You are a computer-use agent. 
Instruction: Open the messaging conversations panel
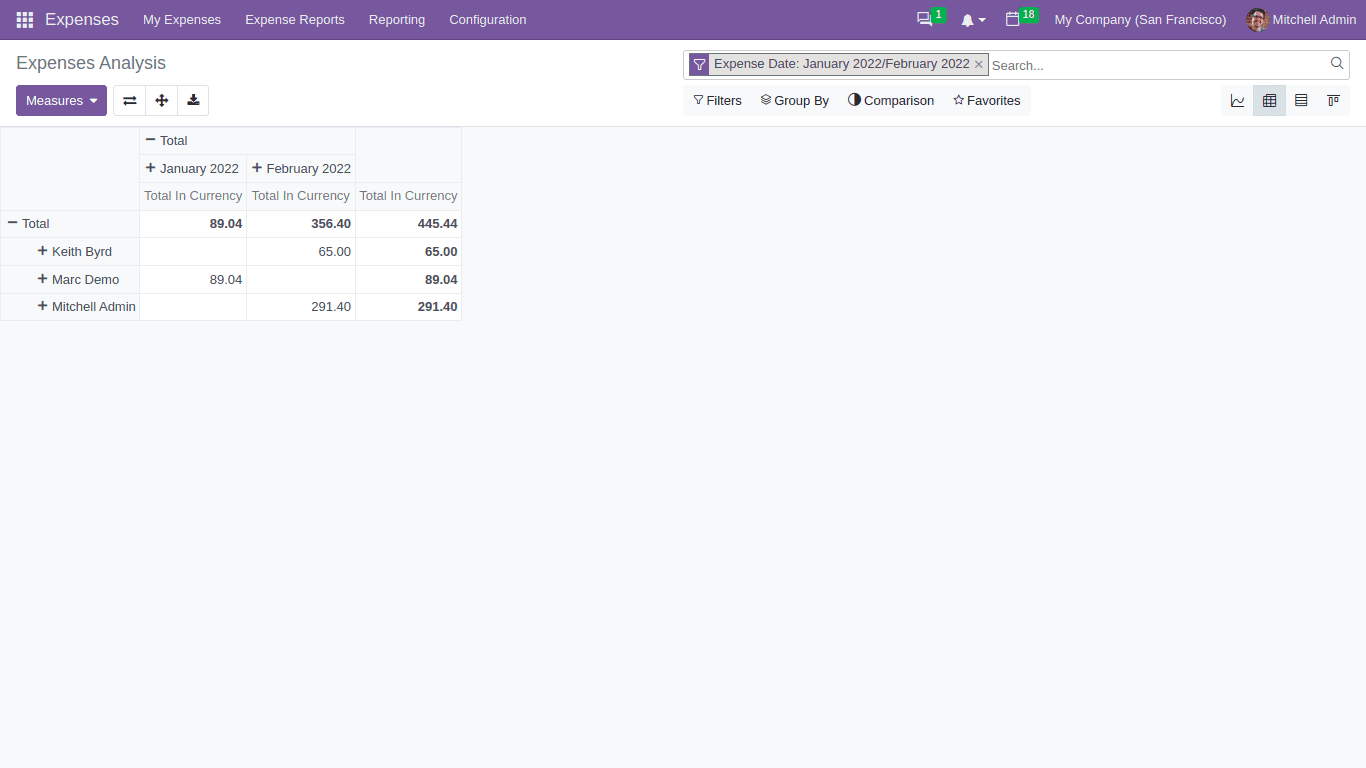[x=922, y=19]
